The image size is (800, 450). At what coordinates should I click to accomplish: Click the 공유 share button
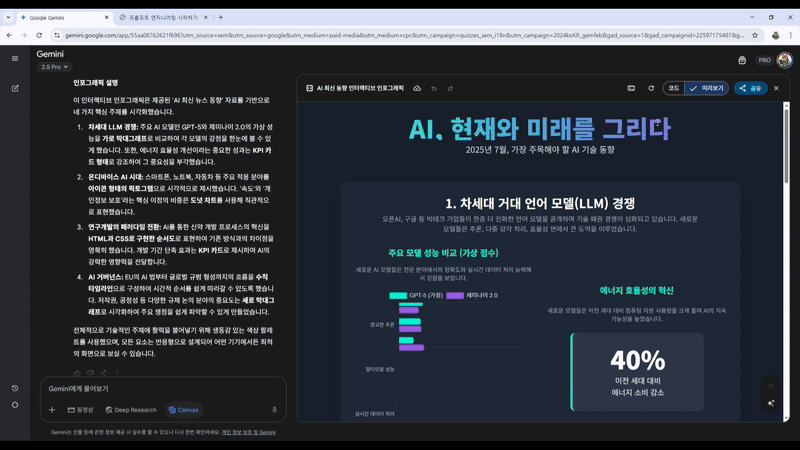[x=751, y=88]
